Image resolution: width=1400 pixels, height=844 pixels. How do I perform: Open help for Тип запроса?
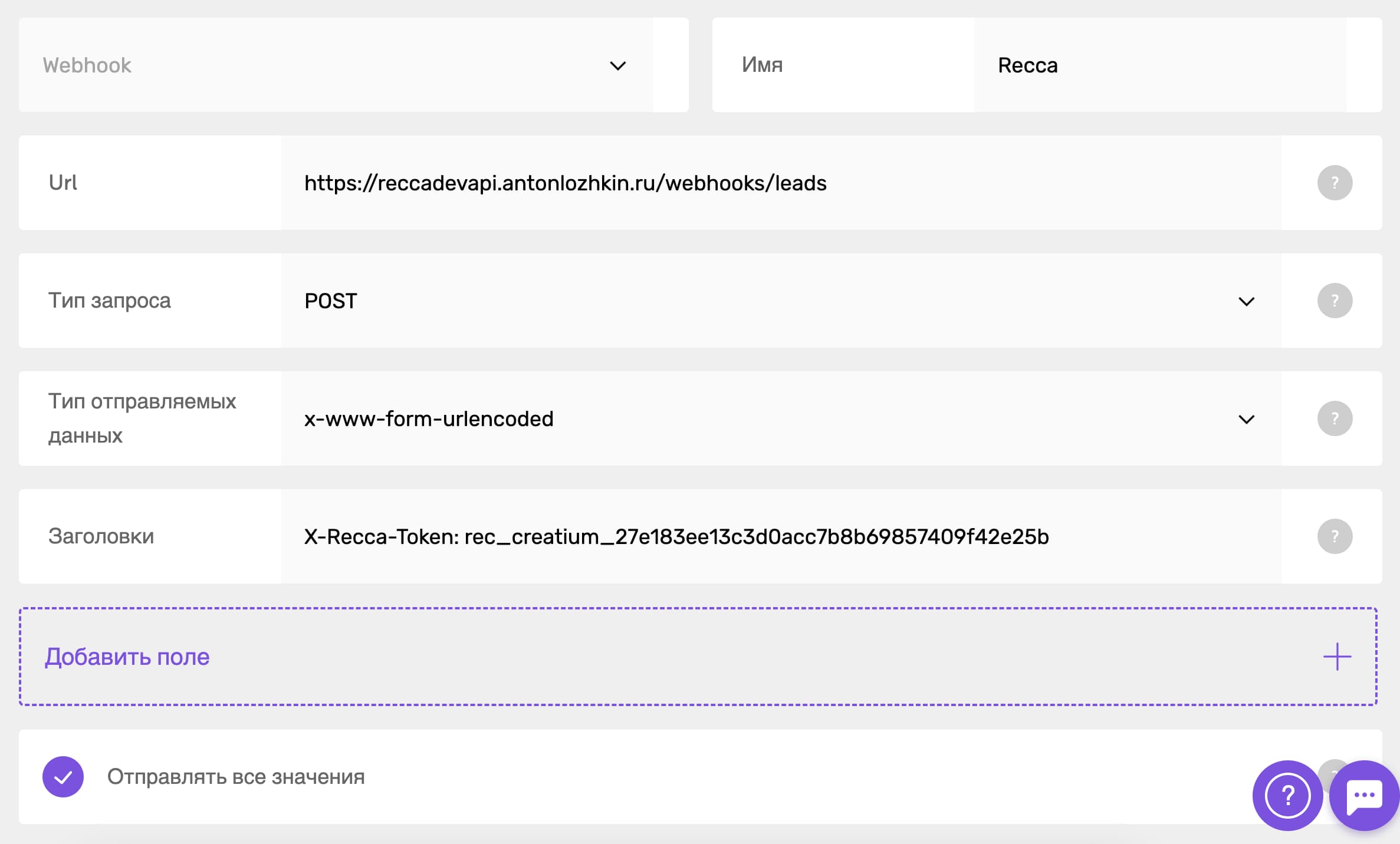(1335, 301)
